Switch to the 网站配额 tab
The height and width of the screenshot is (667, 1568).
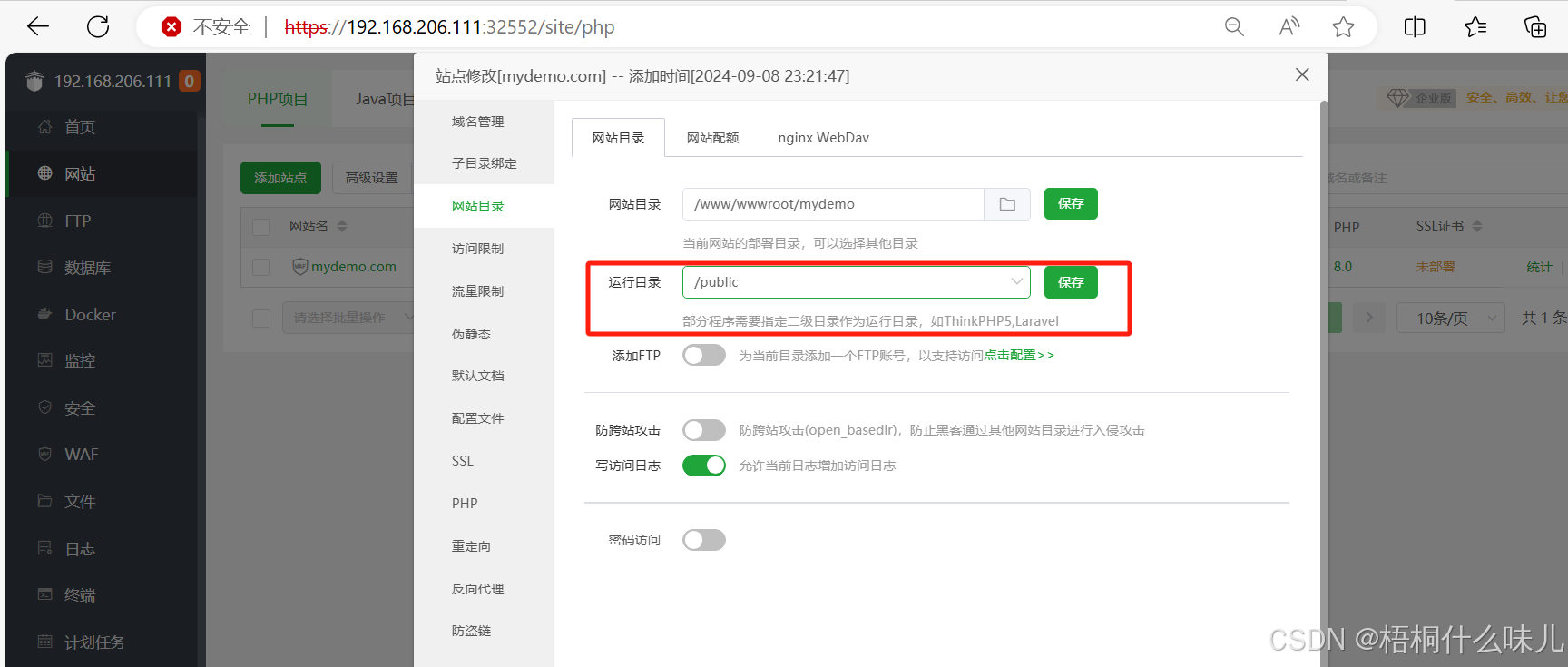(x=712, y=138)
